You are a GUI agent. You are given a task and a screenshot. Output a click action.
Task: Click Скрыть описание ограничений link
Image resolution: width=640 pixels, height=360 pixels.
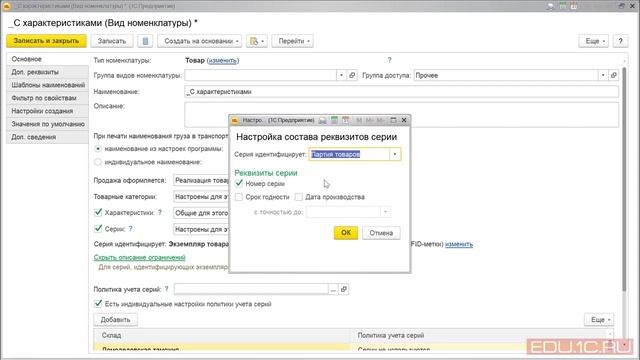point(140,257)
